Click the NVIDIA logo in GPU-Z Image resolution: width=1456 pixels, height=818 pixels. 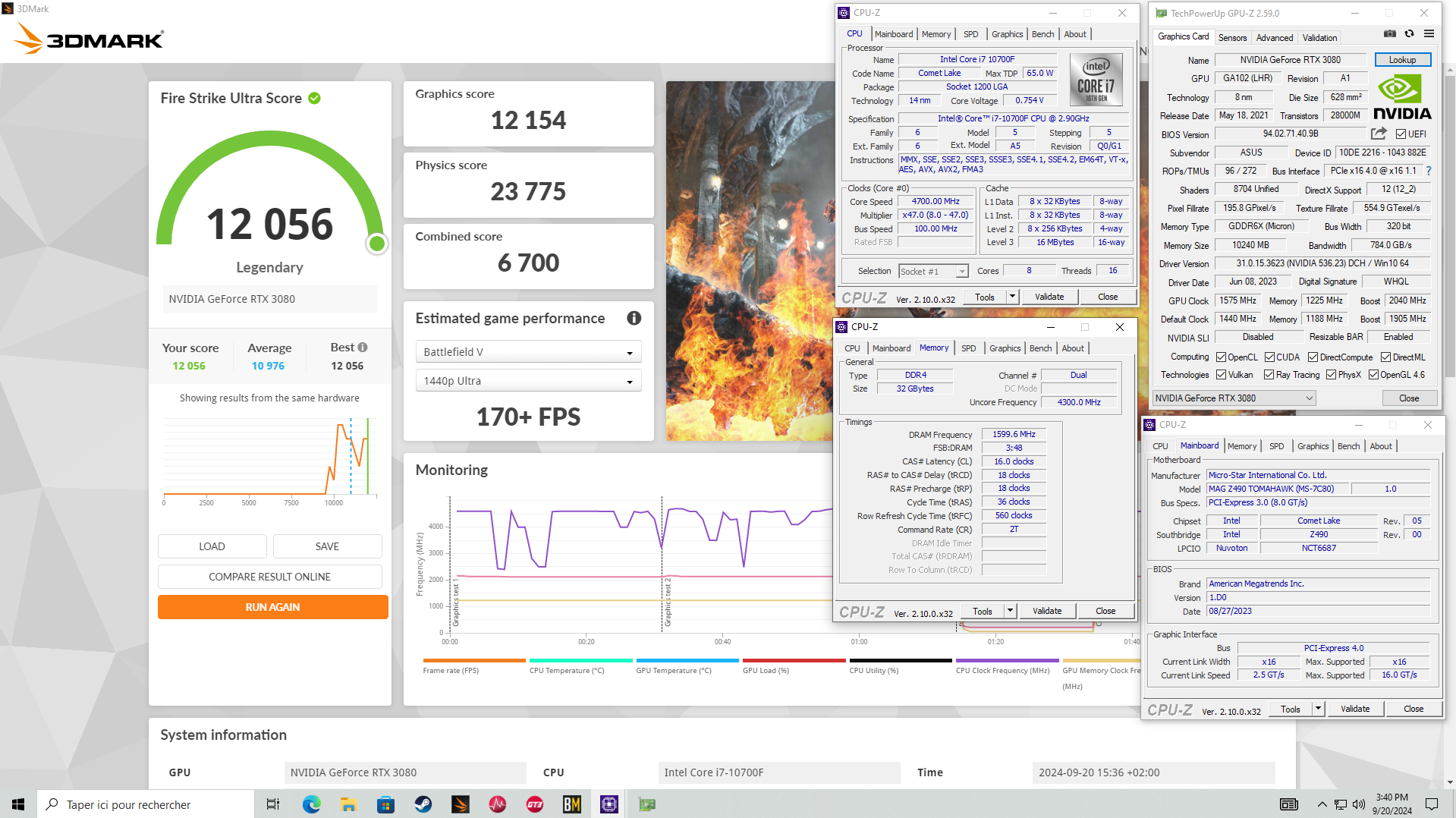click(x=1402, y=98)
